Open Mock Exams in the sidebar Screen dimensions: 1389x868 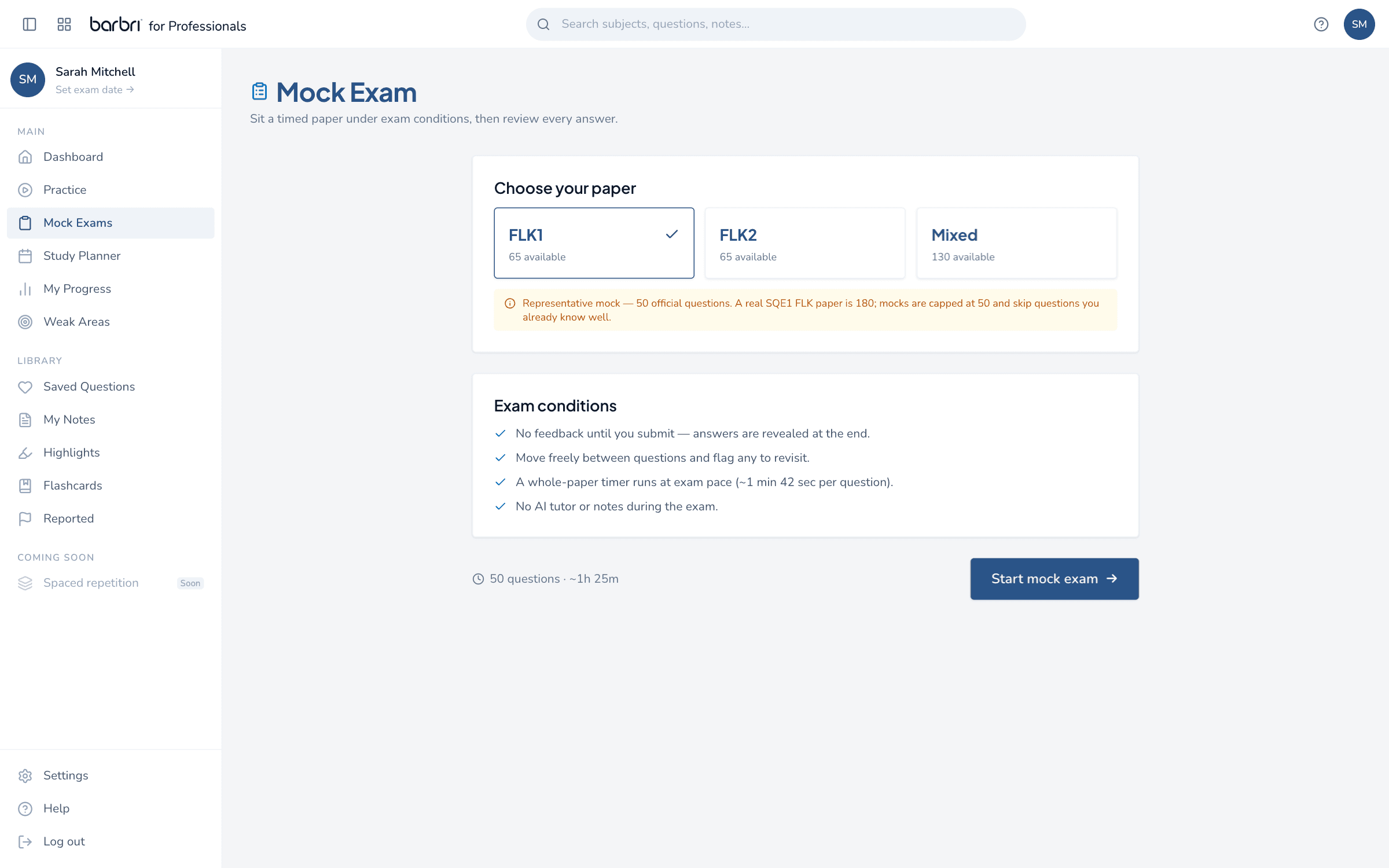pyautogui.click(x=111, y=223)
